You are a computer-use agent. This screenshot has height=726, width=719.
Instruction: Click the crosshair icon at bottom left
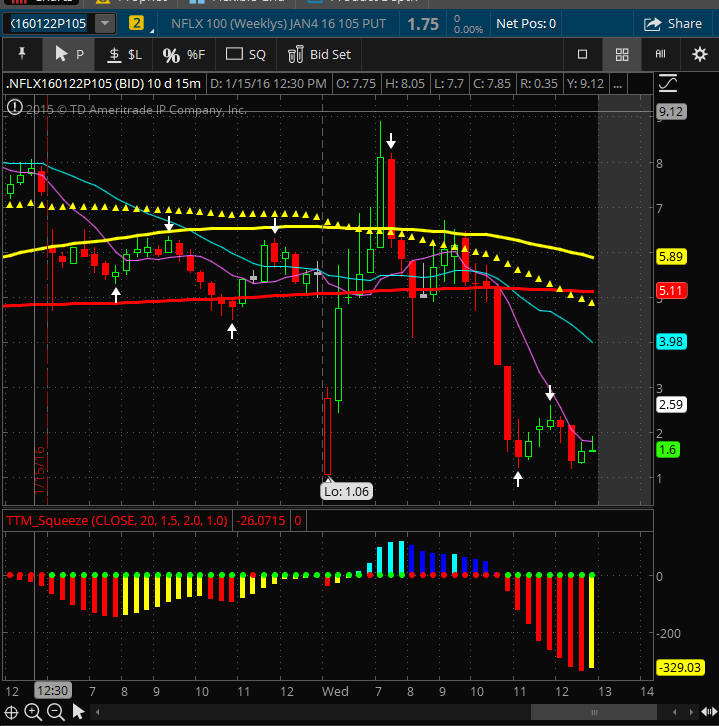coord(12,712)
